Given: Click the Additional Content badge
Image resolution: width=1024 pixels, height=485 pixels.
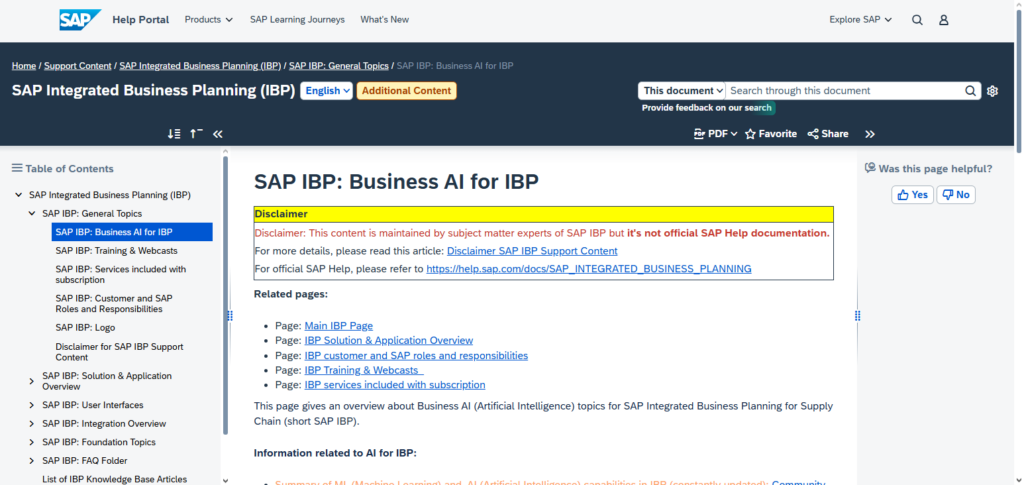Looking at the screenshot, I should point(406,91).
